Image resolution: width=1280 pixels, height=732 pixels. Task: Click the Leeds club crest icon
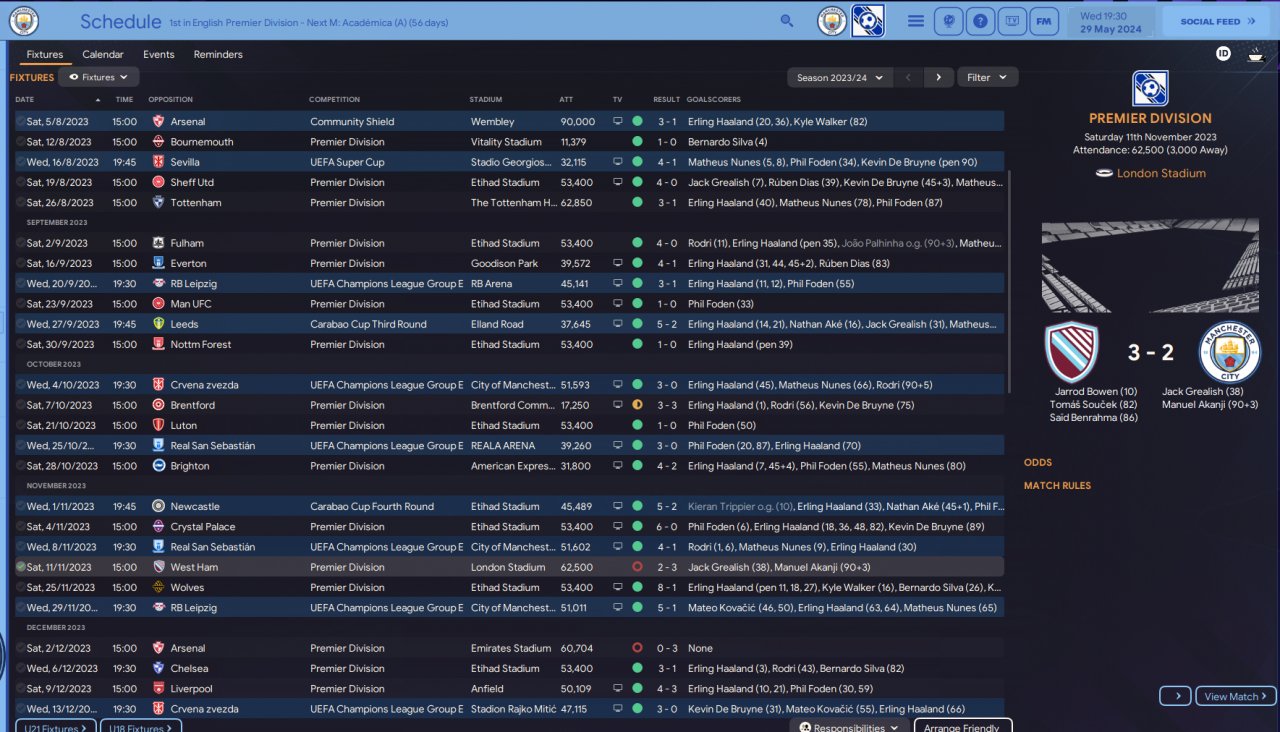coord(158,324)
